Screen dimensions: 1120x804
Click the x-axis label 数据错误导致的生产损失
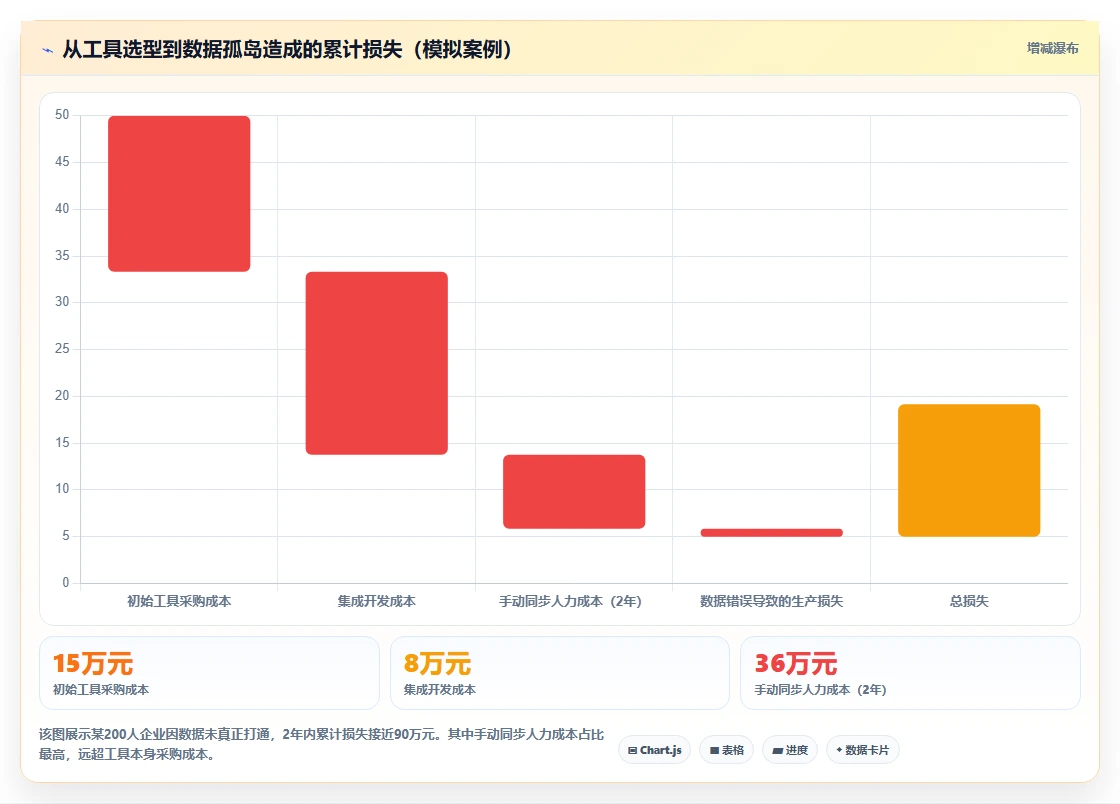point(771,601)
